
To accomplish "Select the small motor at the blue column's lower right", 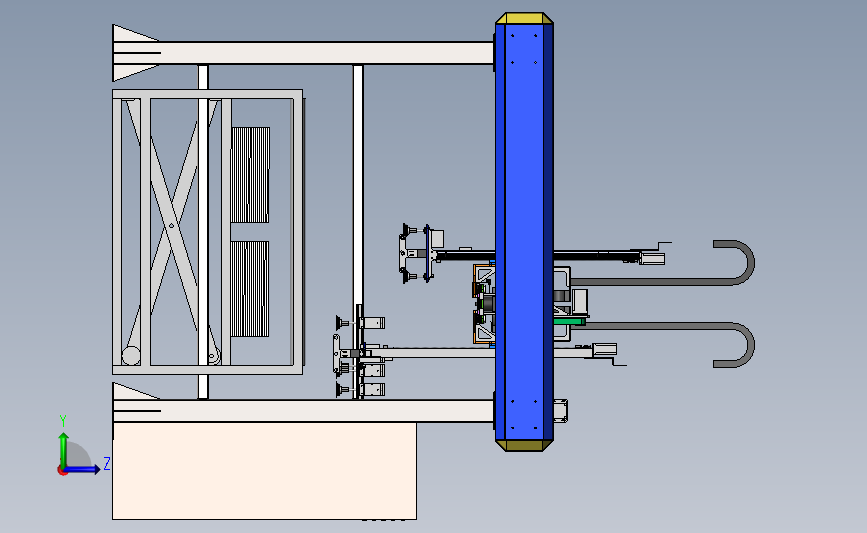I will (561, 411).
